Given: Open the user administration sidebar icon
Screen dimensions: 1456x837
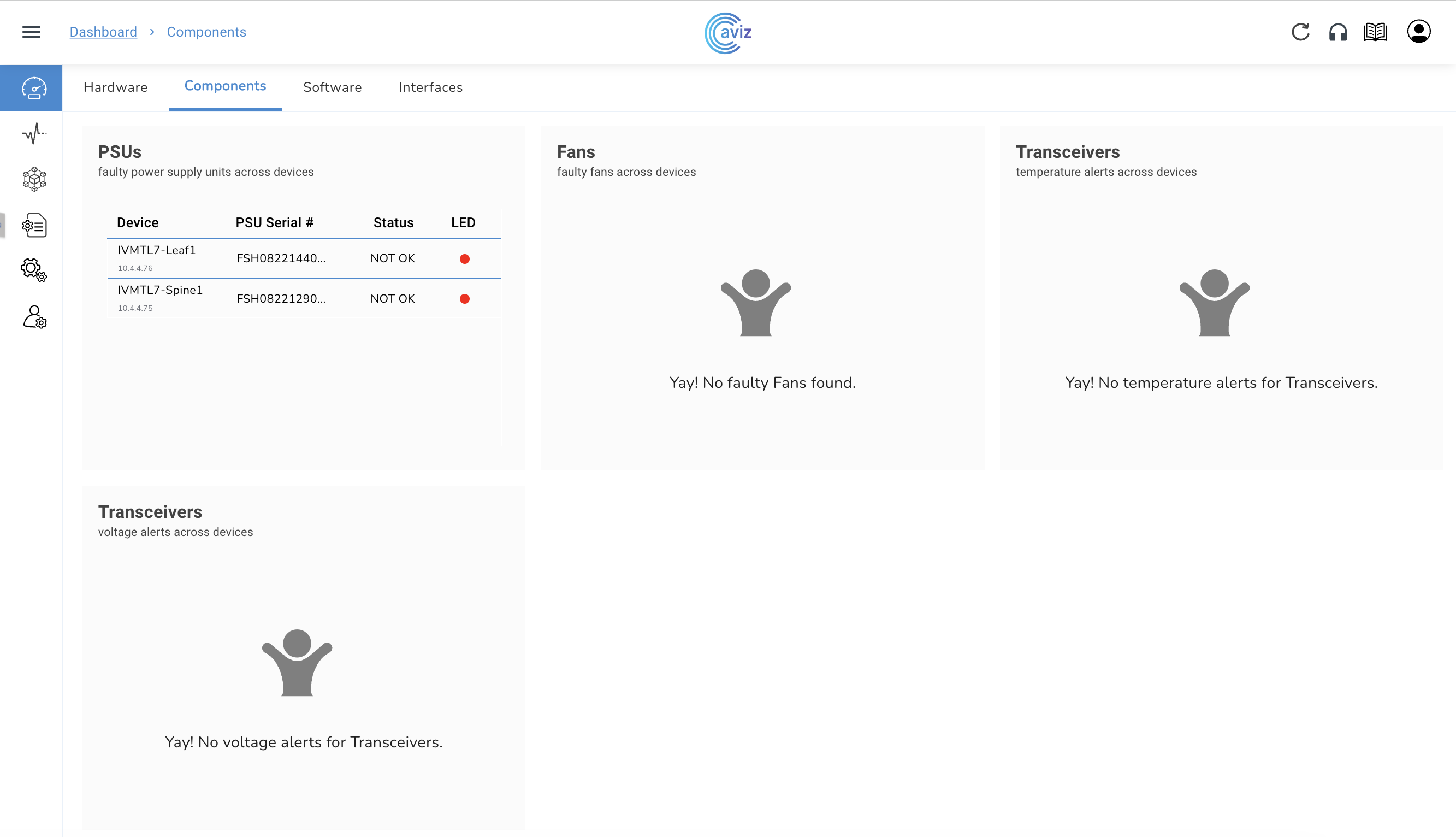Looking at the screenshot, I should (34, 317).
